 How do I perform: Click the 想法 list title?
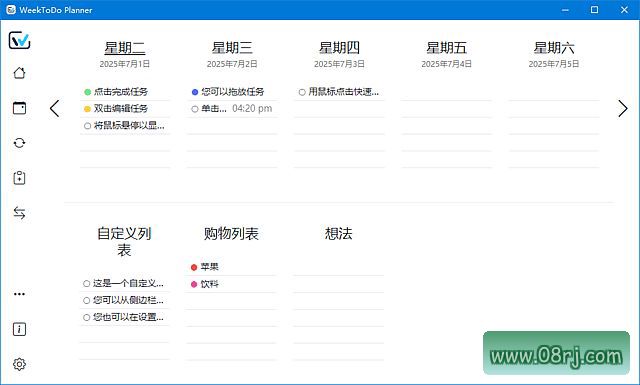338,234
